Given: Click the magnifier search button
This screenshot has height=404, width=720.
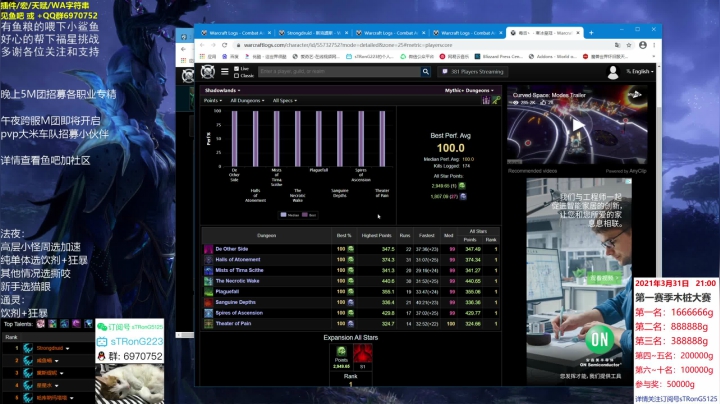Looking at the screenshot, I should click(426, 72).
